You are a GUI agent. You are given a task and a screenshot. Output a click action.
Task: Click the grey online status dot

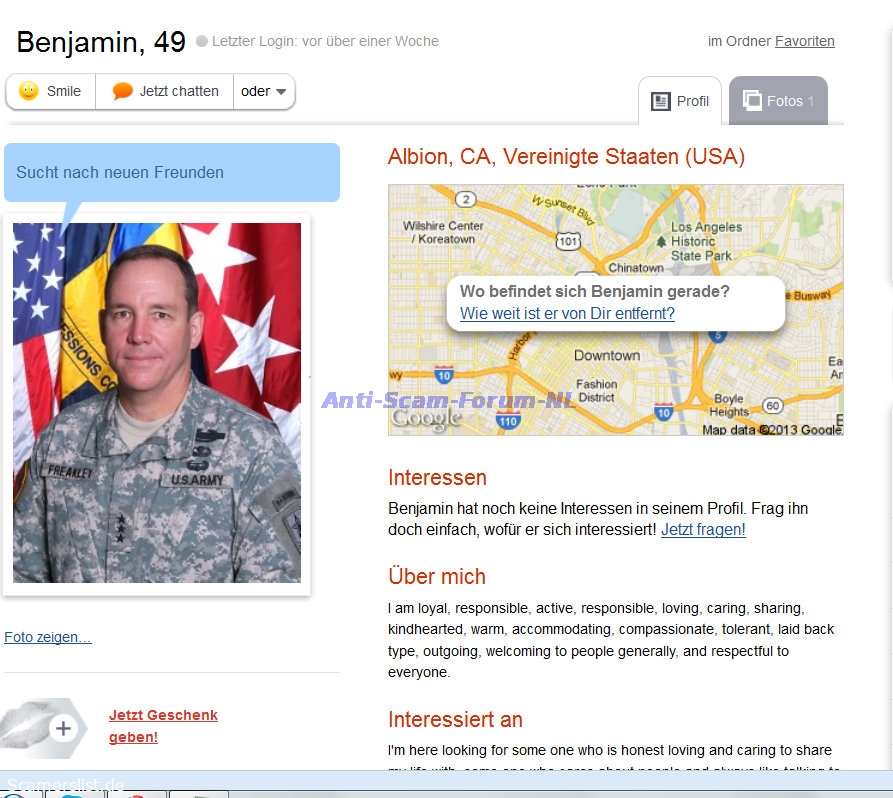pyautogui.click(x=202, y=41)
